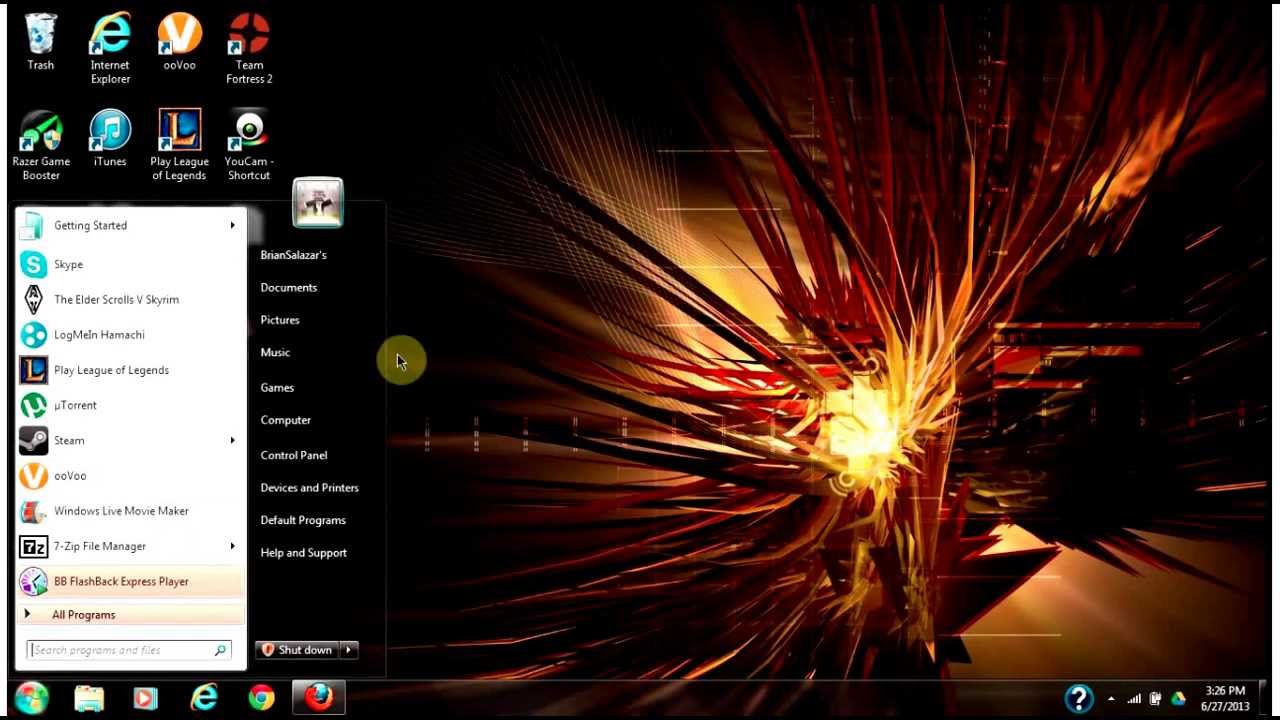Open Pictures from Start menu

click(x=280, y=320)
